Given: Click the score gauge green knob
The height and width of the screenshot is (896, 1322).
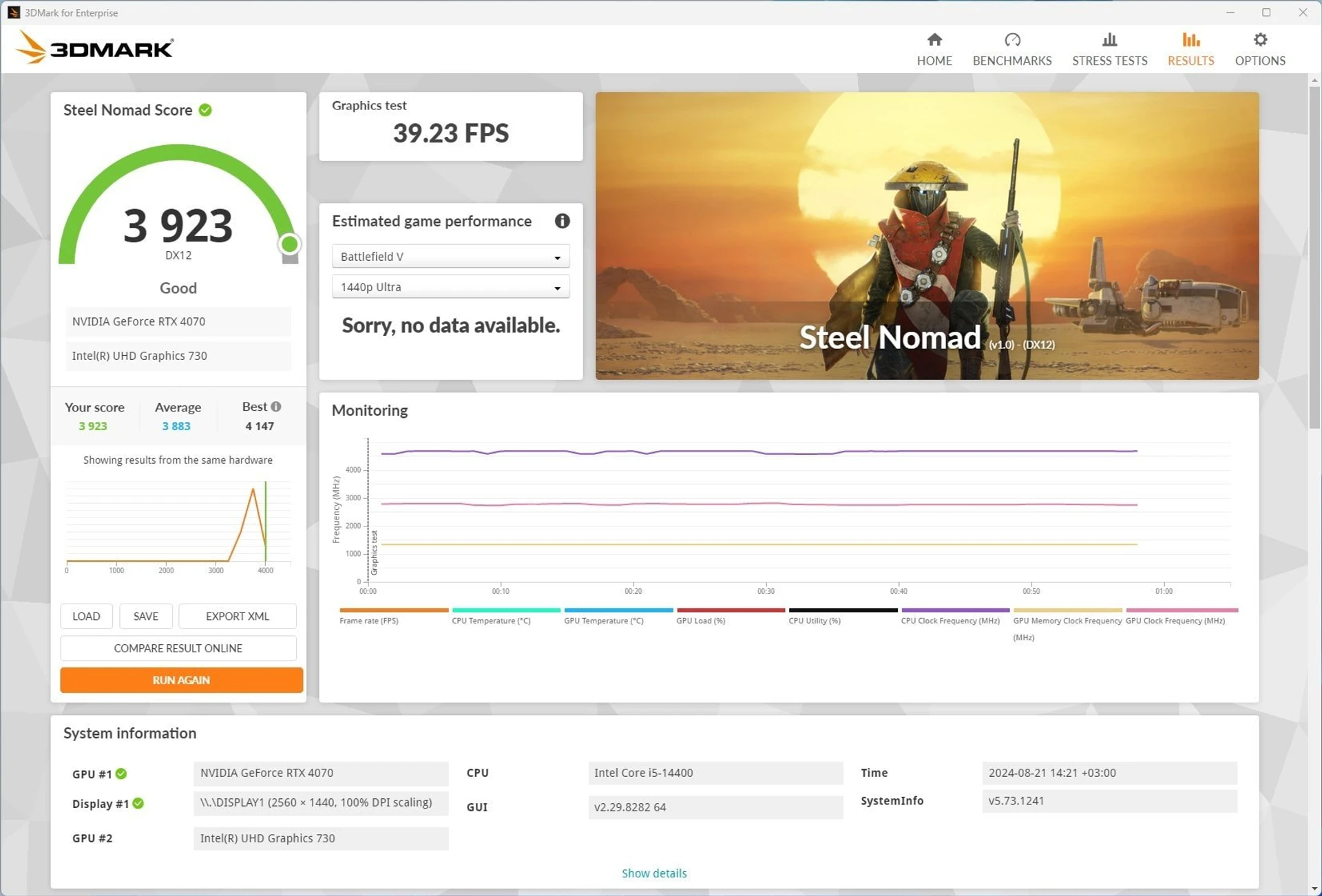Looking at the screenshot, I should [x=290, y=244].
